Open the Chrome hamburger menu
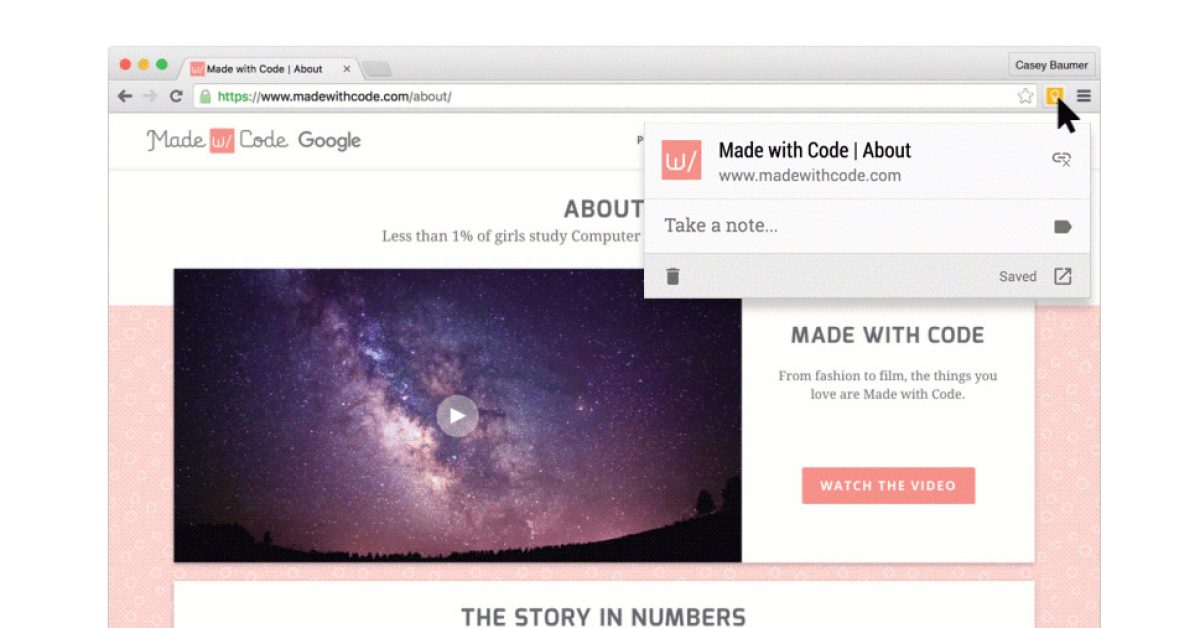The height and width of the screenshot is (628, 1200). pos(1083,96)
